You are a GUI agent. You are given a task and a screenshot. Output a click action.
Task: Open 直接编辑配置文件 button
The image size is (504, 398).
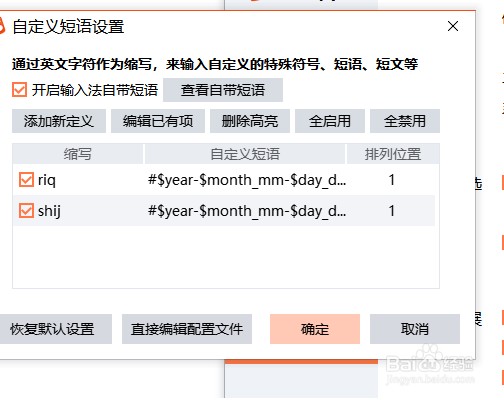point(187,329)
